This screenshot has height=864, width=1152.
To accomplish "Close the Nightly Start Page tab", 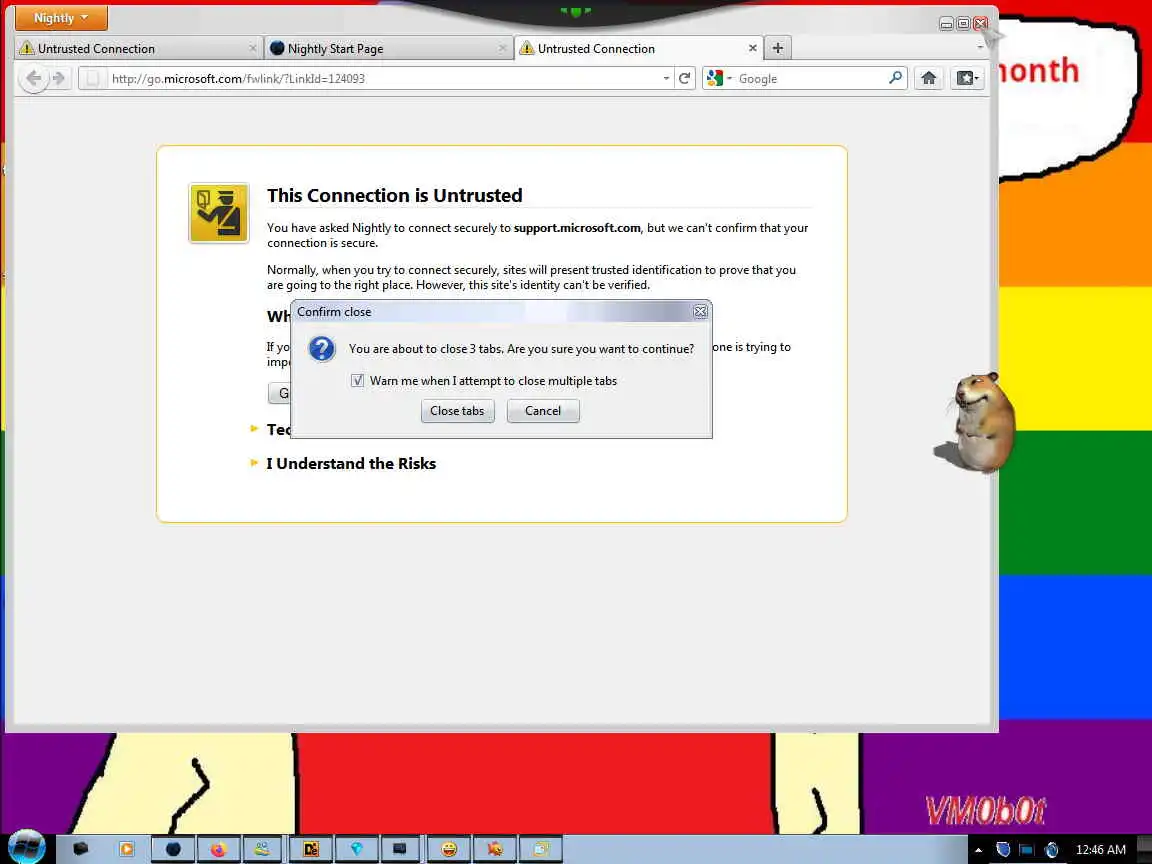I will click(x=503, y=48).
